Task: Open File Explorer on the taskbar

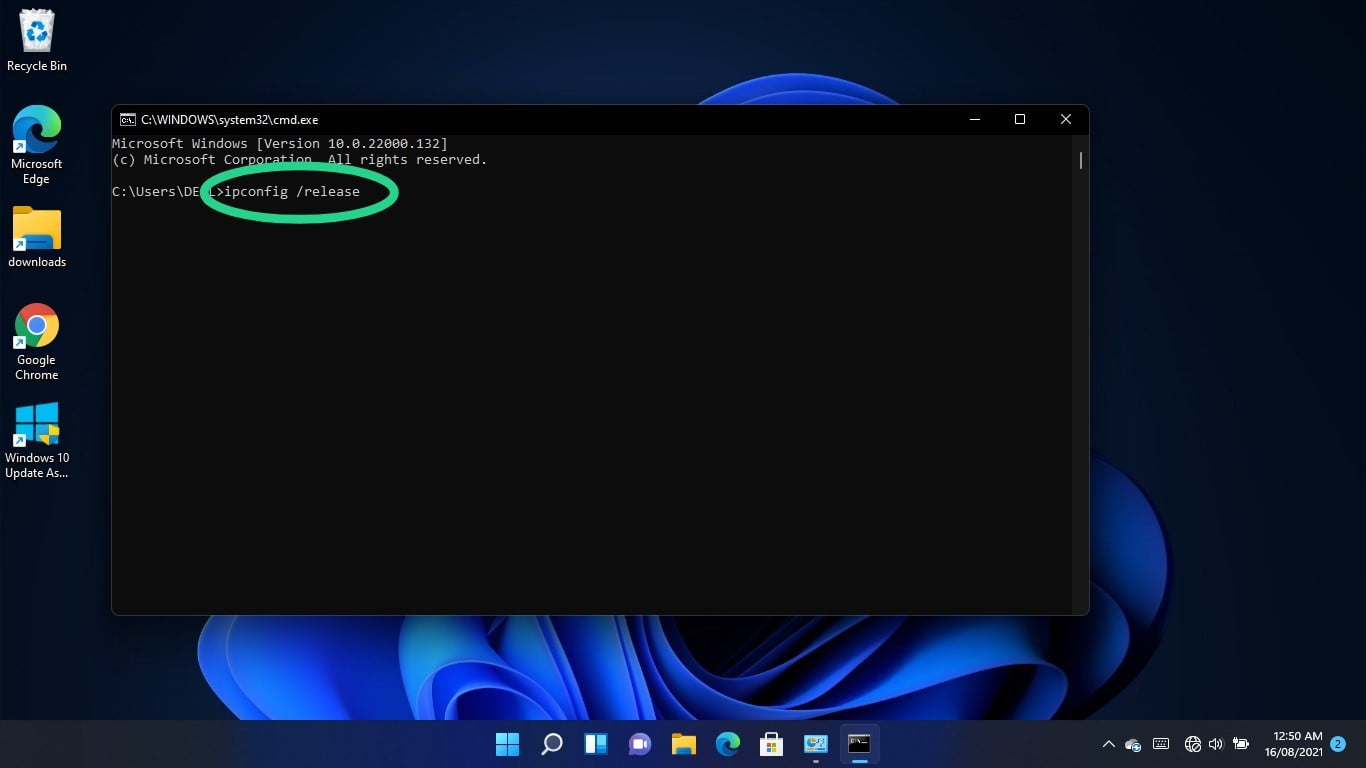Action: 683,744
